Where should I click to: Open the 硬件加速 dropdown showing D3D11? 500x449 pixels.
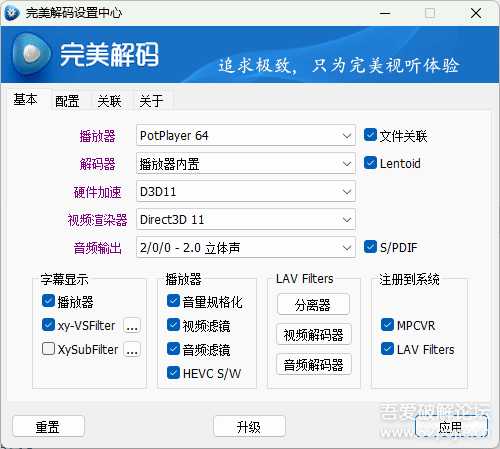point(246,191)
